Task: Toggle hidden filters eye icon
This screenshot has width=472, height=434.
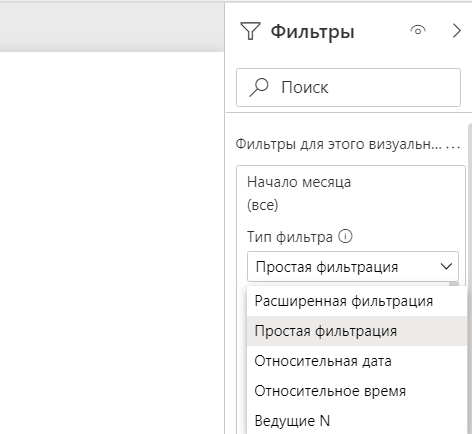Action: point(418,30)
